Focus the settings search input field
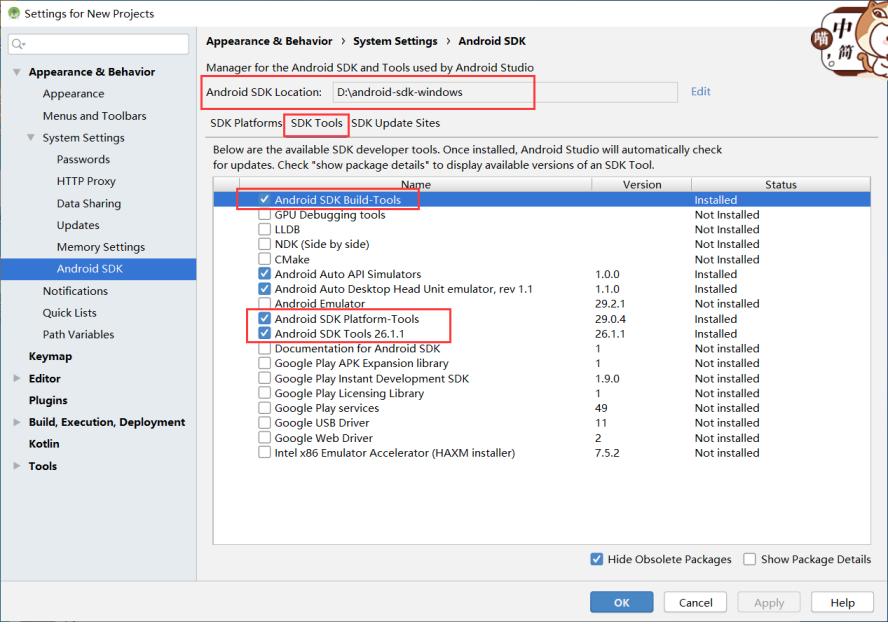 point(99,44)
